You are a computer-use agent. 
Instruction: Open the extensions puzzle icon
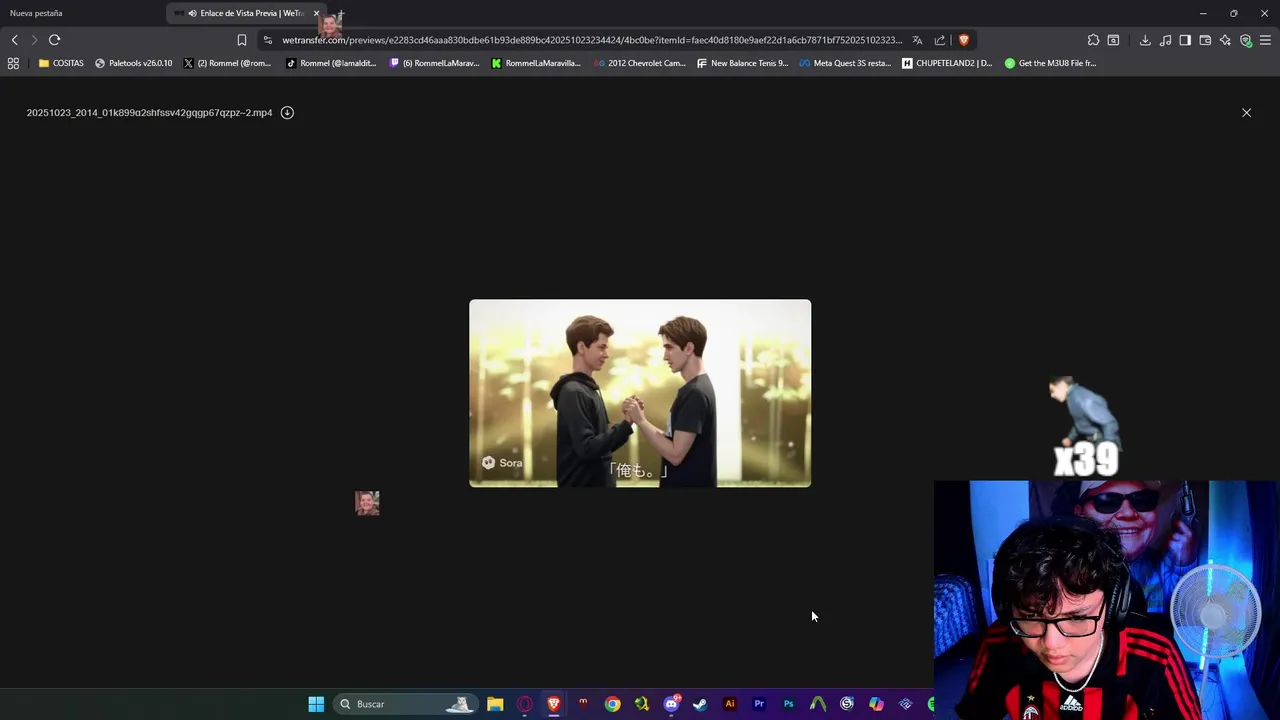coord(1093,40)
